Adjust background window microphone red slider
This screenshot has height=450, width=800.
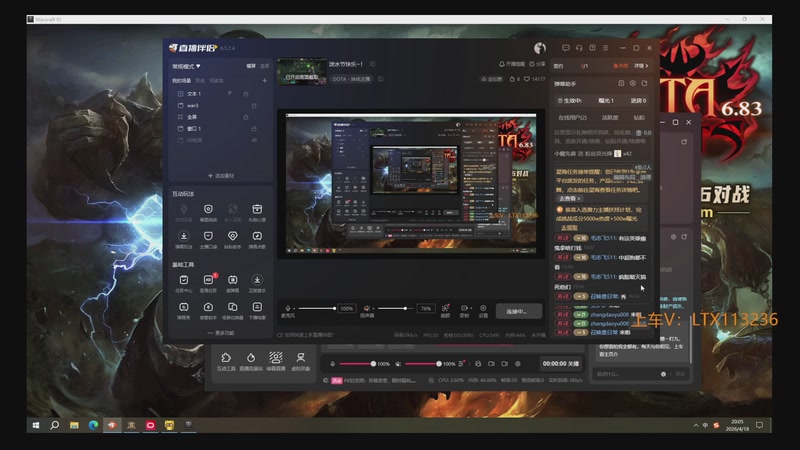point(356,364)
